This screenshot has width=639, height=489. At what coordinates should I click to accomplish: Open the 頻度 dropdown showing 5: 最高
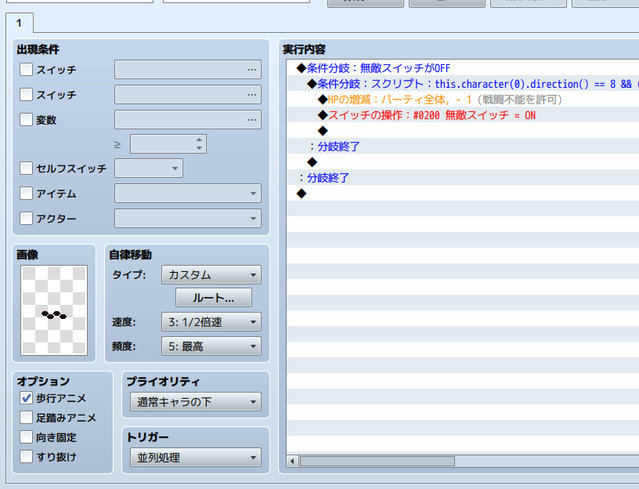point(212,346)
